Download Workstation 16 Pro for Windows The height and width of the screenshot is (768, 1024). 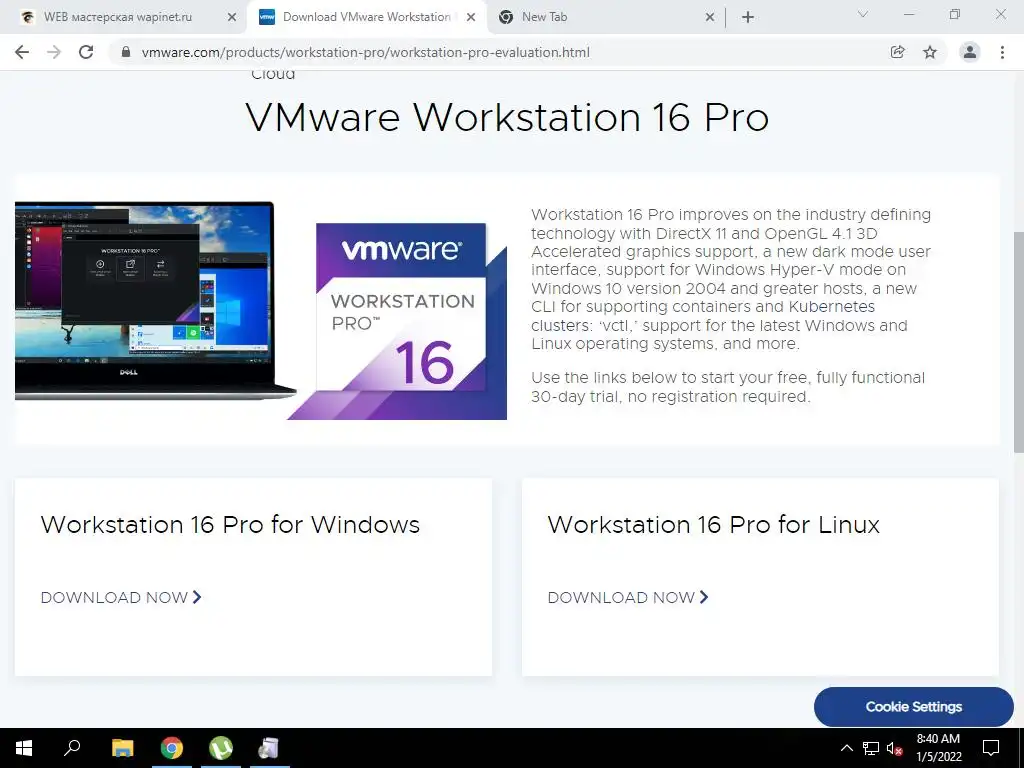pyautogui.click(x=121, y=598)
